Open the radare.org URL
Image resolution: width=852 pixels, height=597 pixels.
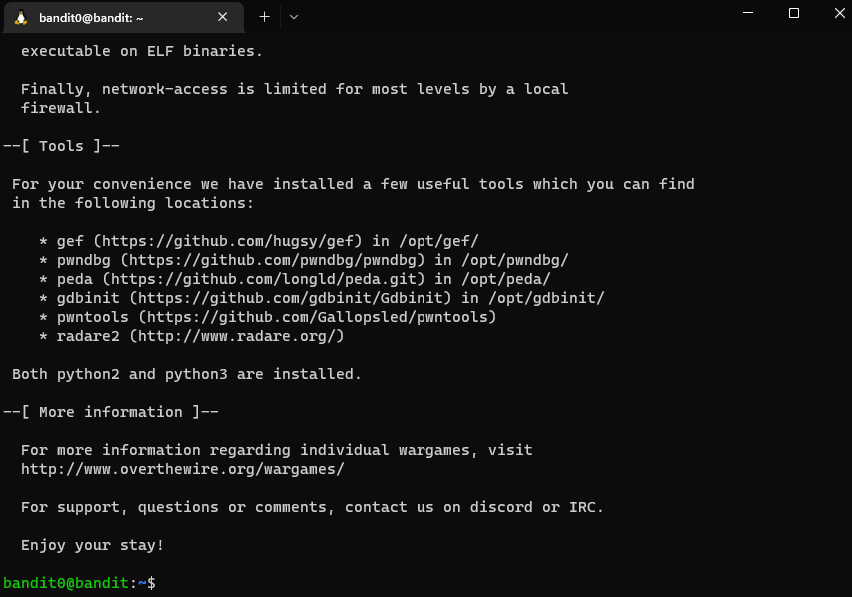click(x=239, y=336)
